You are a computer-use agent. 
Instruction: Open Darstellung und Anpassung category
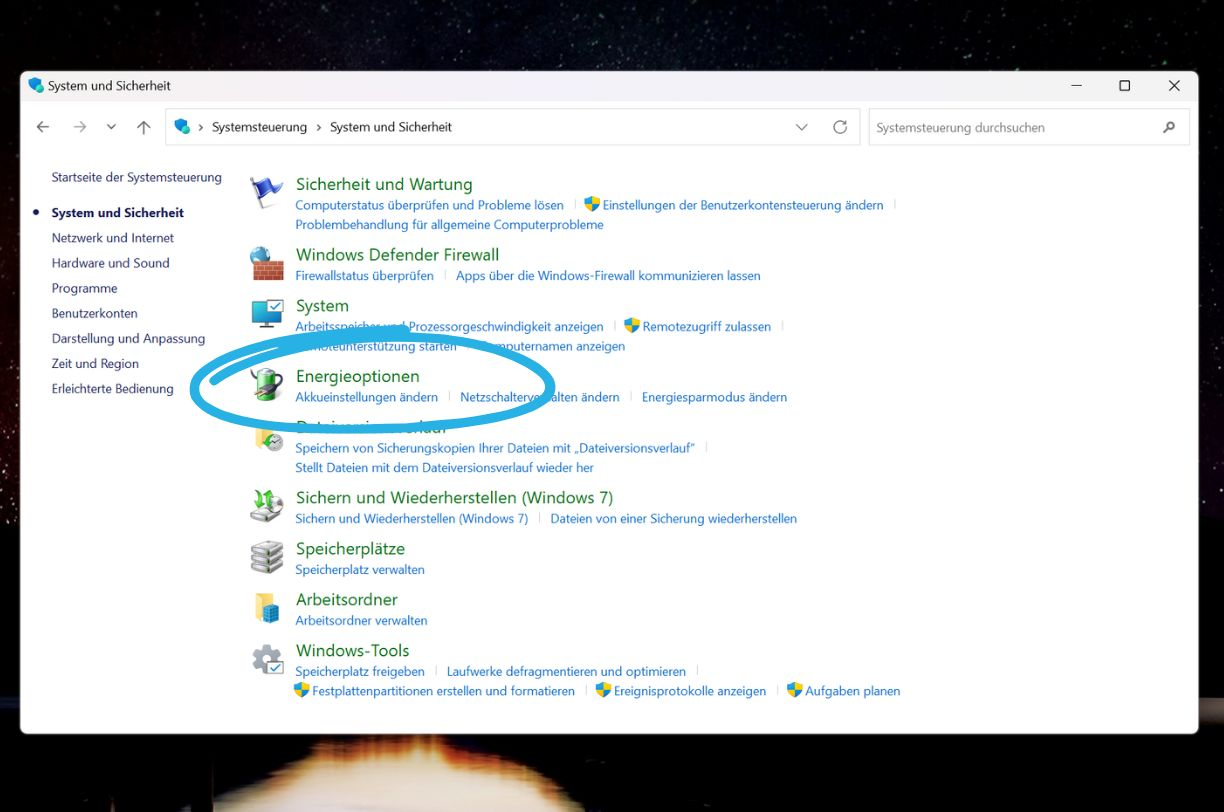click(x=128, y=338)
